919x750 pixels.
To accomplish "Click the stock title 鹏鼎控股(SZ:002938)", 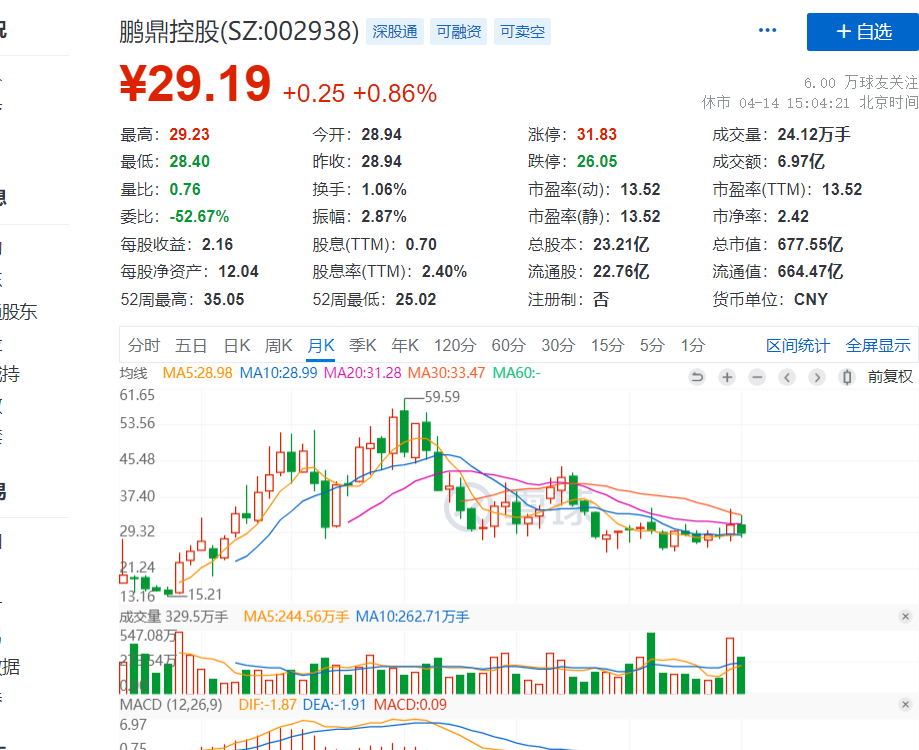I will tap(239, 31).
